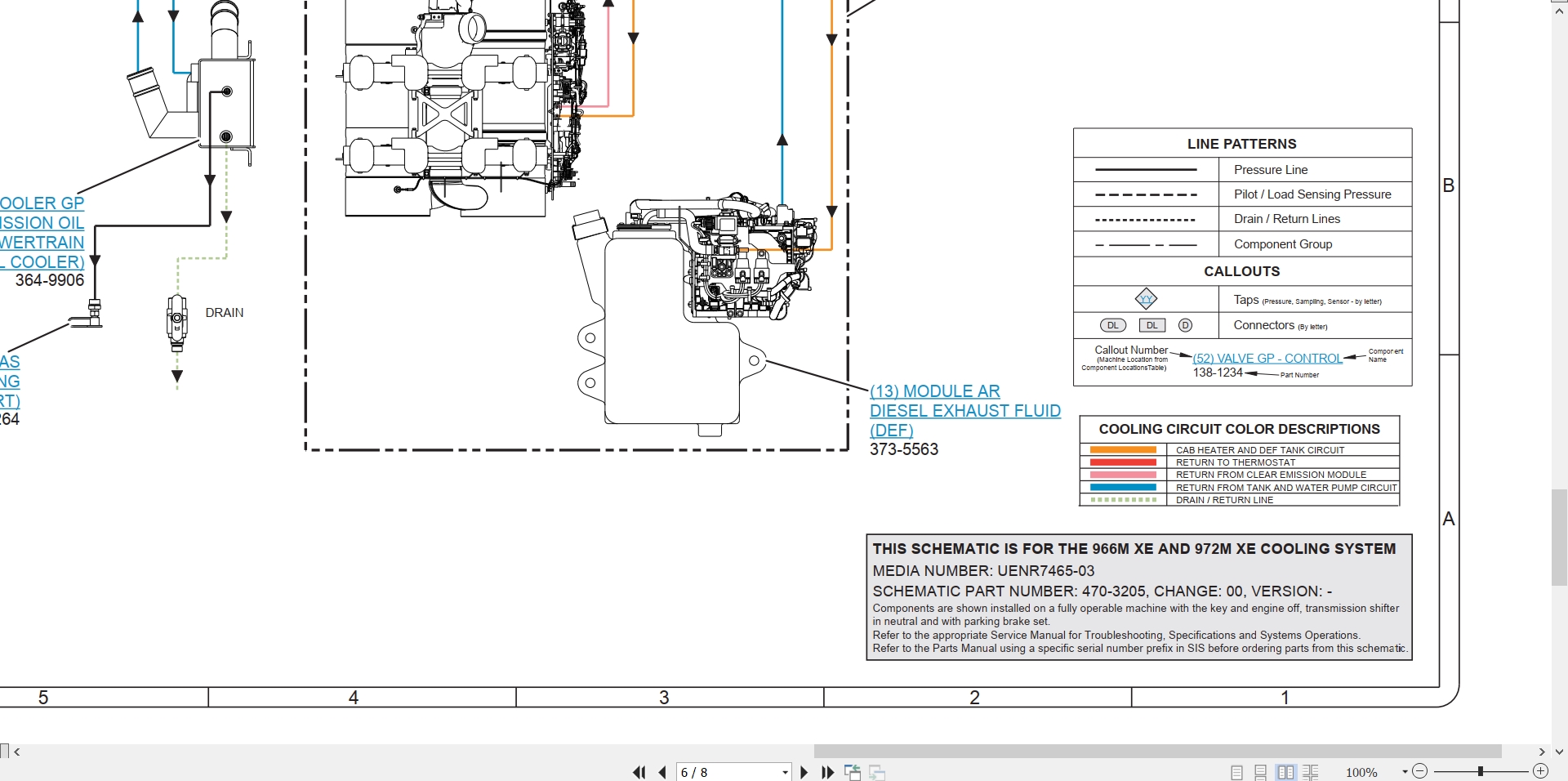Click the scroll down arrow
Image resolution: width=1568 pixels, height=781 pixels.
(x=1559, y=752)
